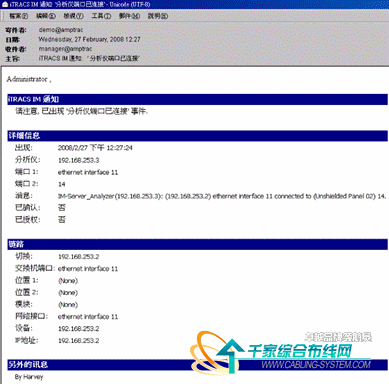Viewport: 389px width, 384px height.
Task: Click the '另外的讯息' section header
Action: pyautogui.click(x=197, y=365)
